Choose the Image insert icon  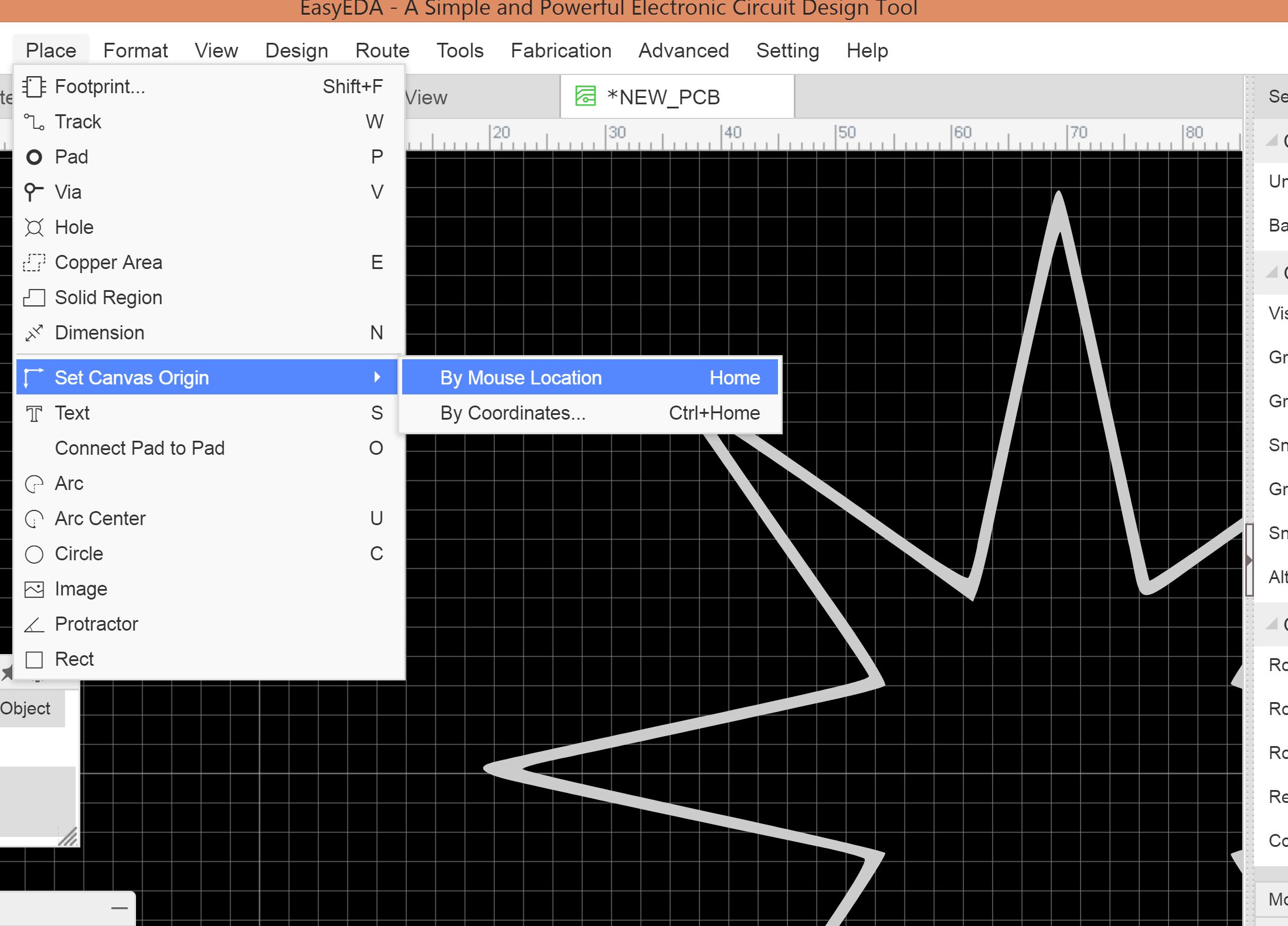tap(34, 589)
